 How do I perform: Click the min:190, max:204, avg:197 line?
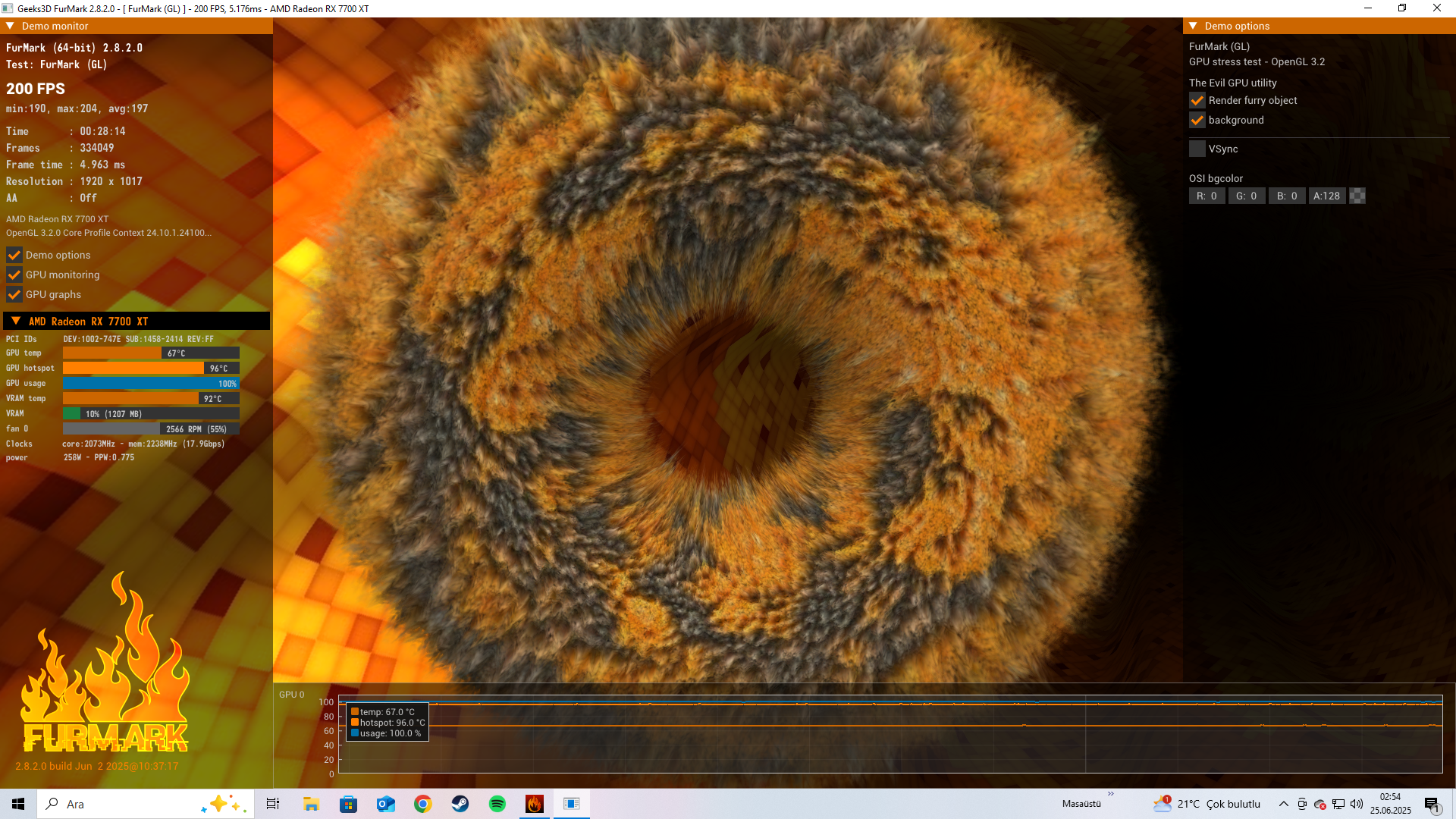[77, 108]
